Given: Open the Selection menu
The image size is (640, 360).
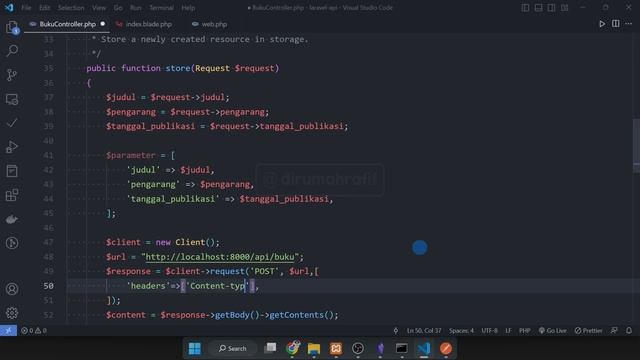Looking at the screenshot, I should click(71, 8).
